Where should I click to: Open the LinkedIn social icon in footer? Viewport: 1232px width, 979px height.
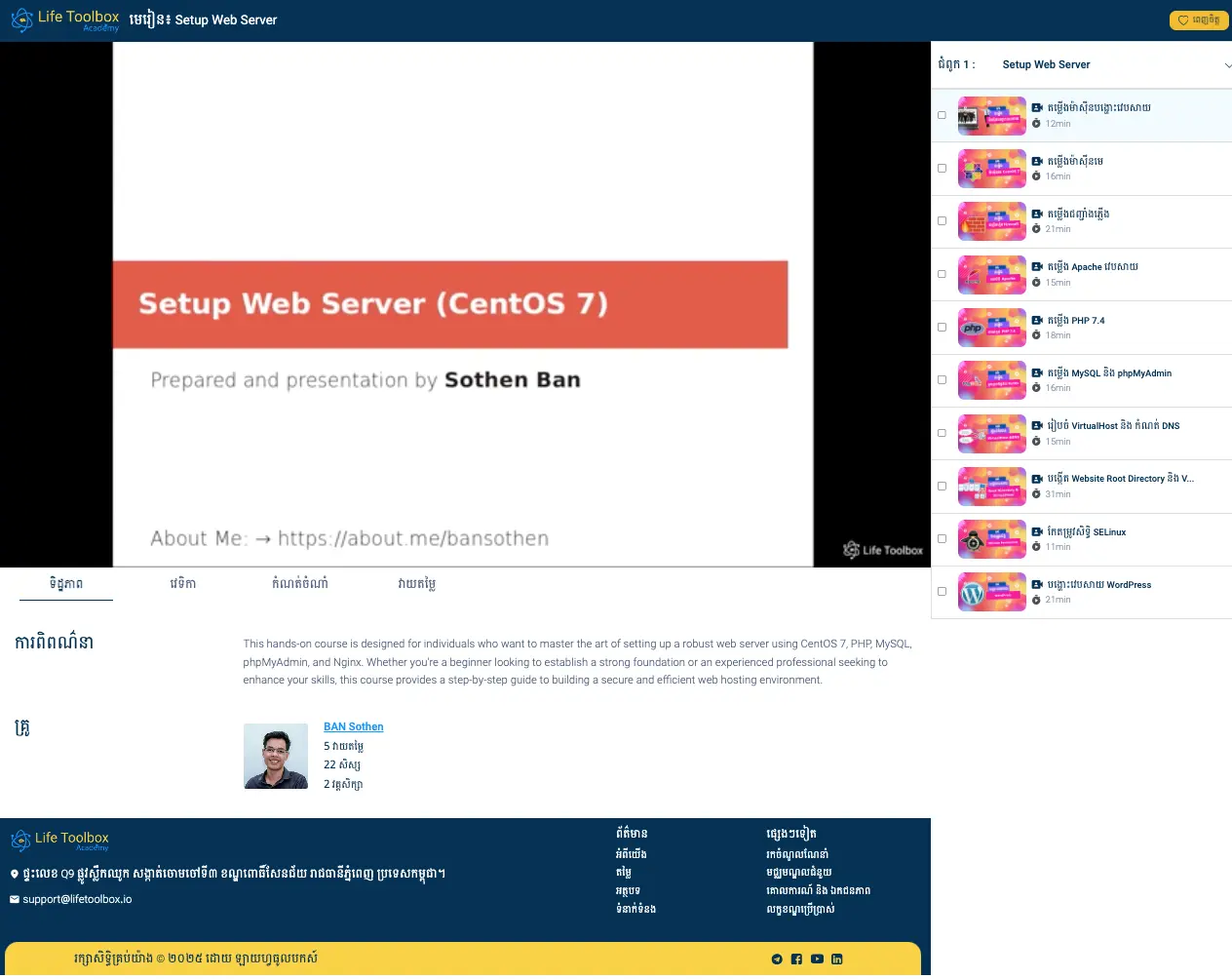point(836,959)
